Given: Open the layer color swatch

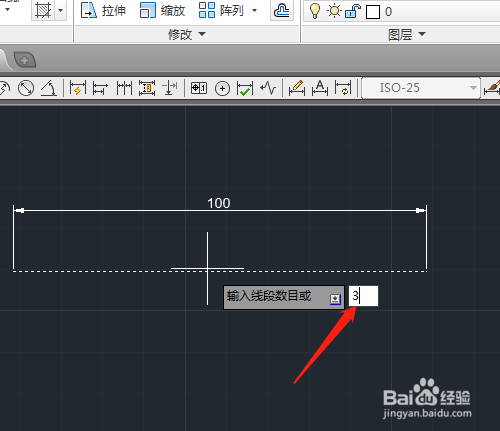Looking at the screenshot, I should [373, 12].
